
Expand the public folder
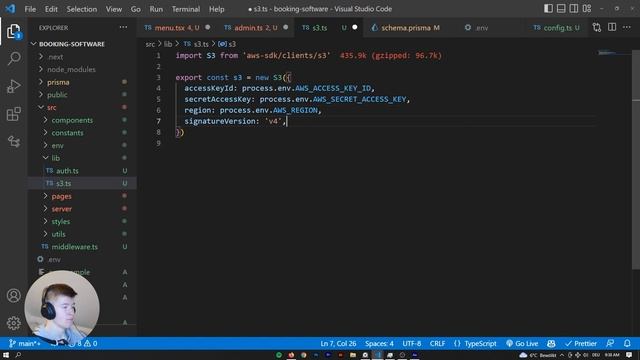pyautogui.click(x=57, y=95)
